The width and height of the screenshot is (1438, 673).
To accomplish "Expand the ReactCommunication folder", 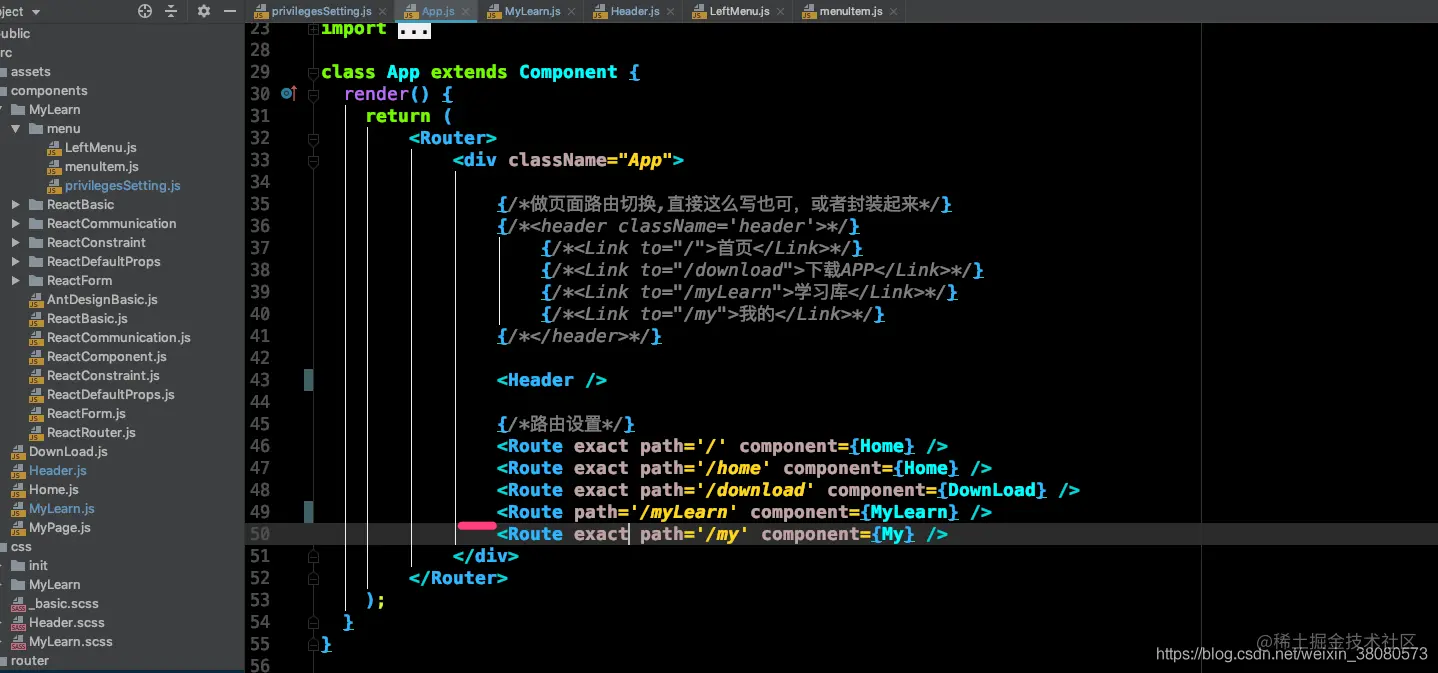I will (16, 224).
